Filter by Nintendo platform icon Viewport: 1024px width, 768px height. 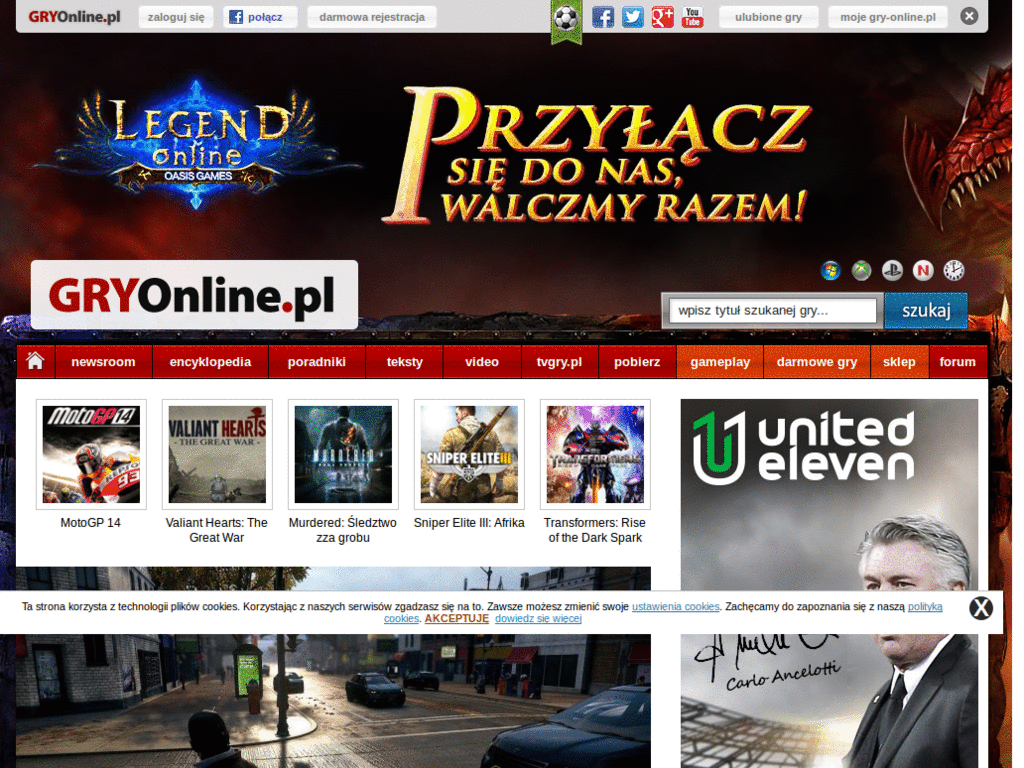point(923,270)
